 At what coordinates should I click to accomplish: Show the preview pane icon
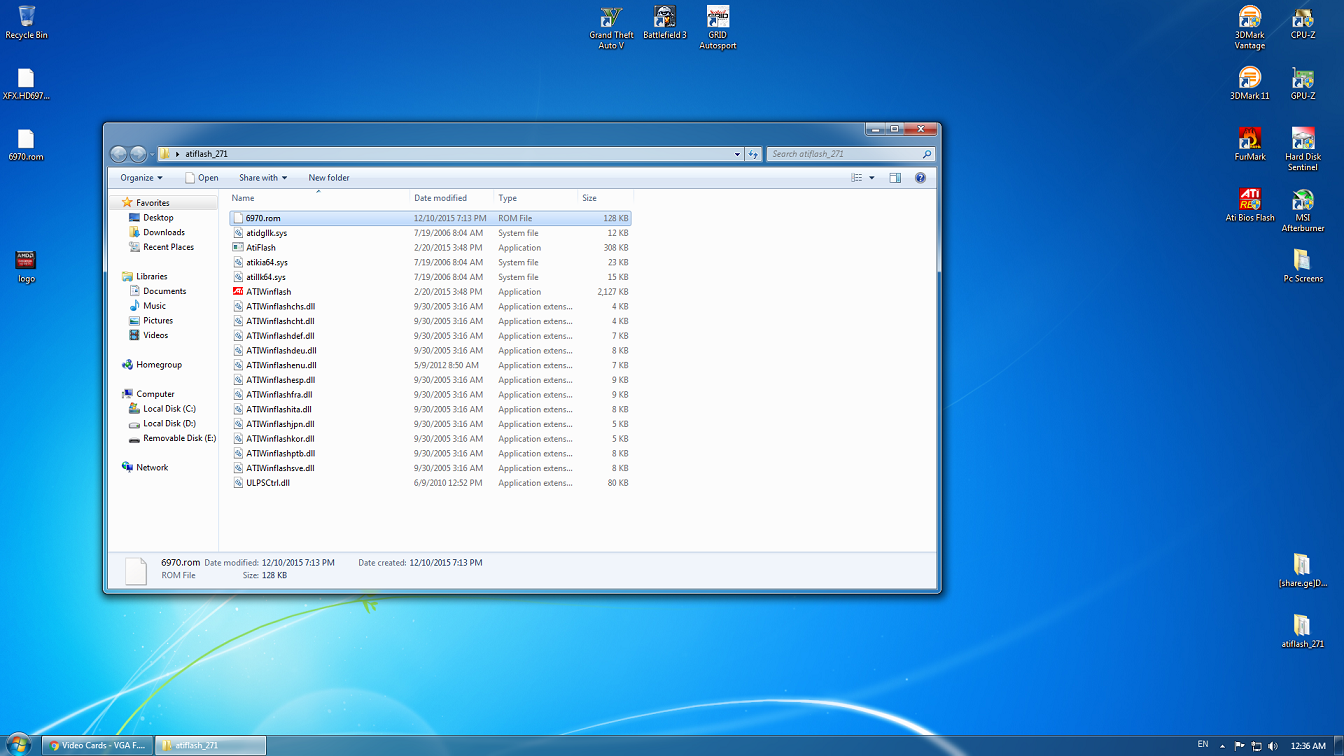[895, 178]
